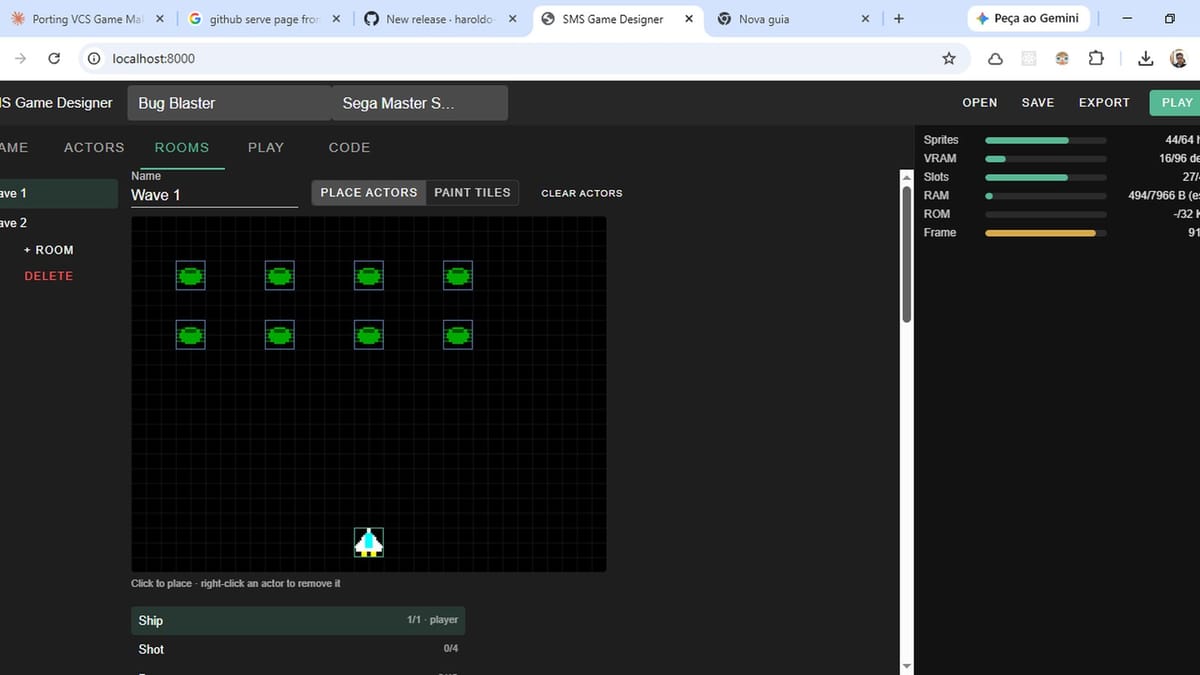Screen dimensions: 1200x675
Task: Edit the room Name field Wave 1
Action: point(214,195)
